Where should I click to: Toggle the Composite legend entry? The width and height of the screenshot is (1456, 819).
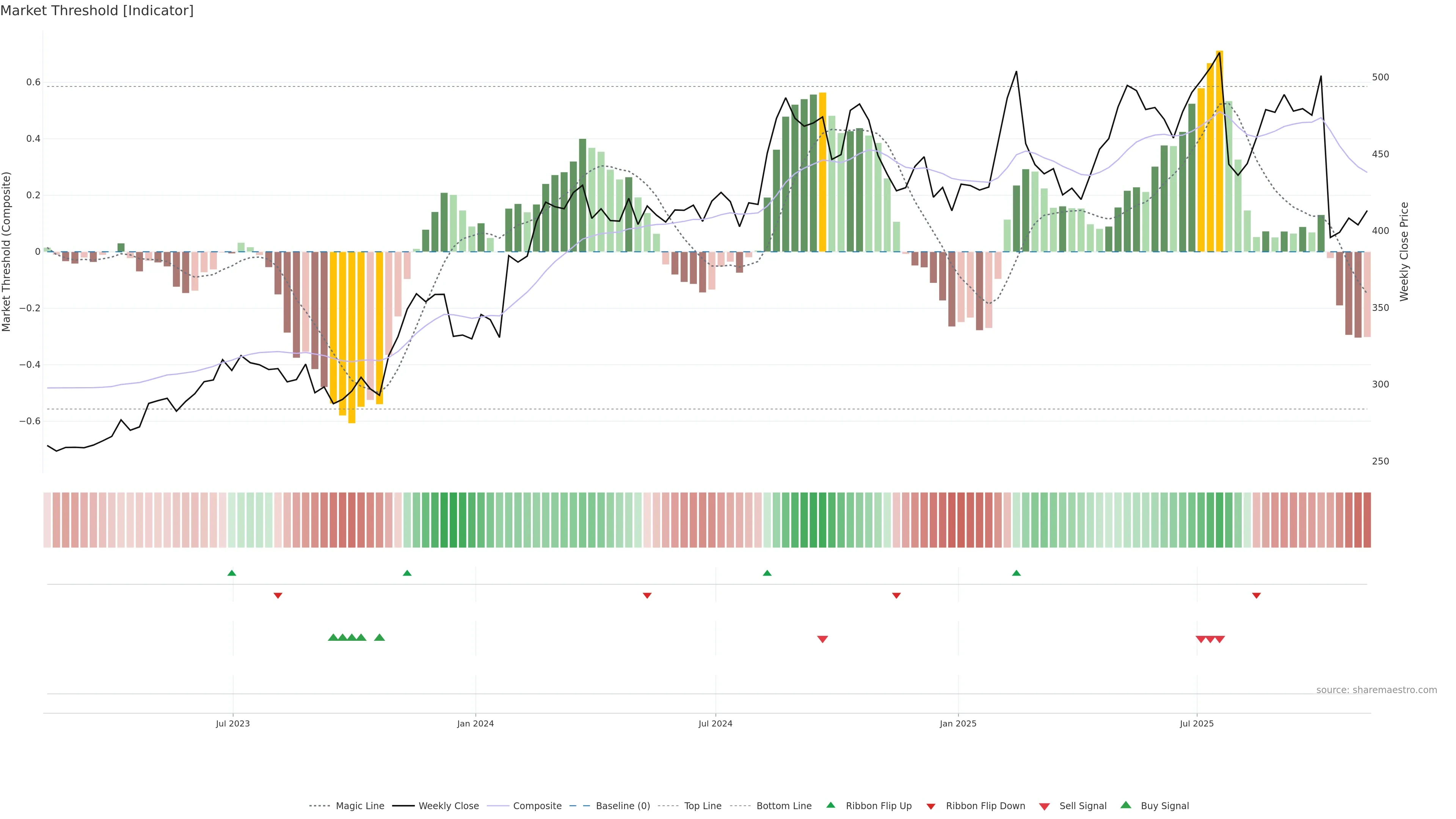click(537, 806)
